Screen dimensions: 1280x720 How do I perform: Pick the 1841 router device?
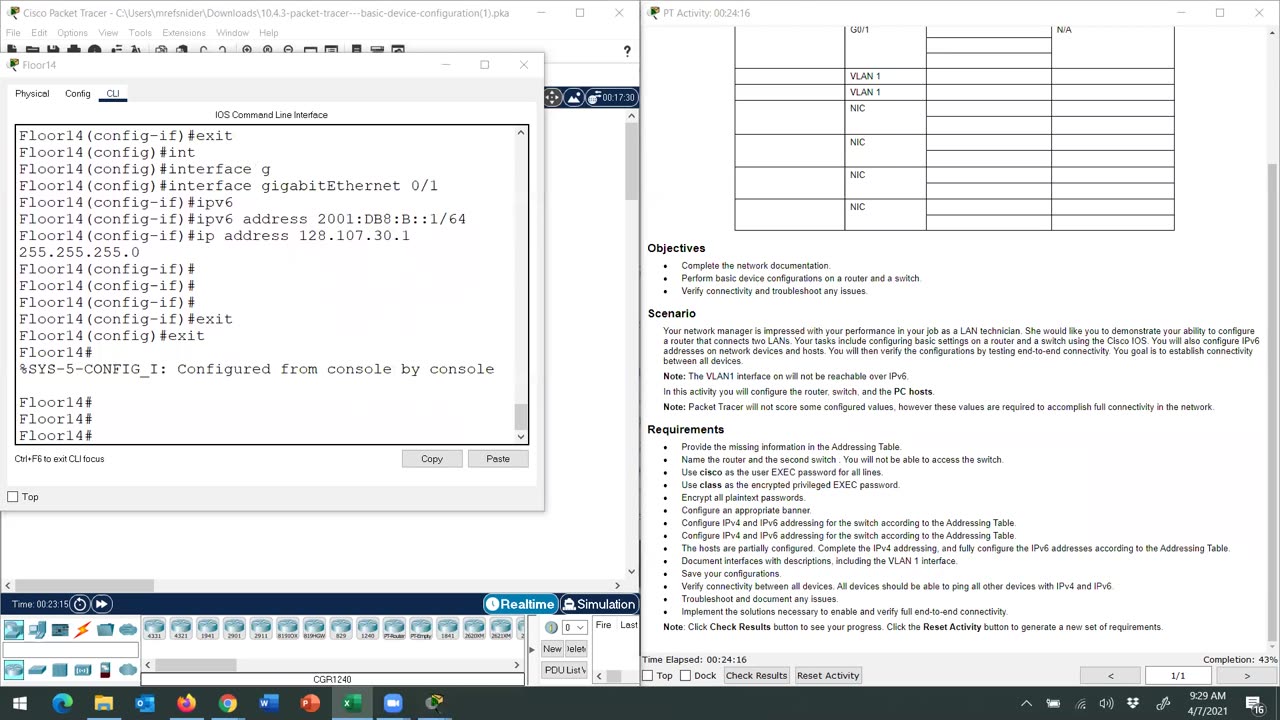[x=447, y=629]
